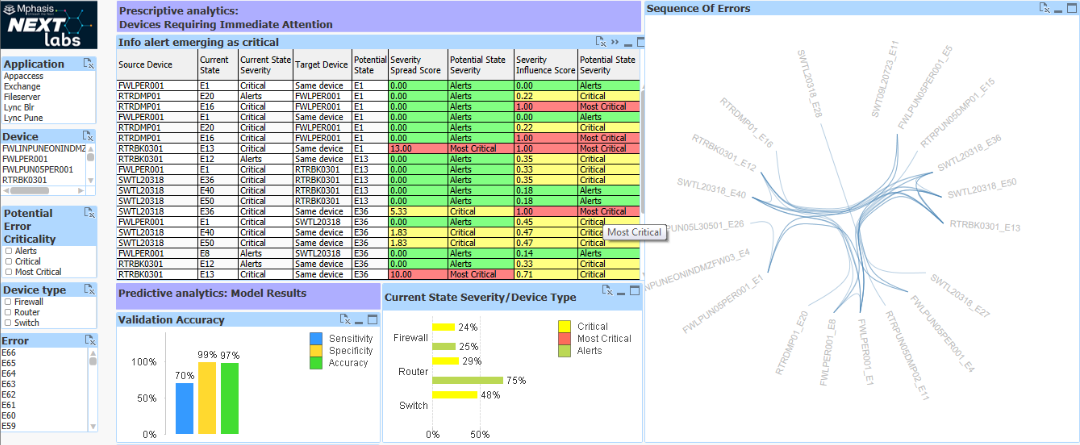Sort by Severity Spread Score column header
Viewport: 1080px width, 445px height.
417,65
